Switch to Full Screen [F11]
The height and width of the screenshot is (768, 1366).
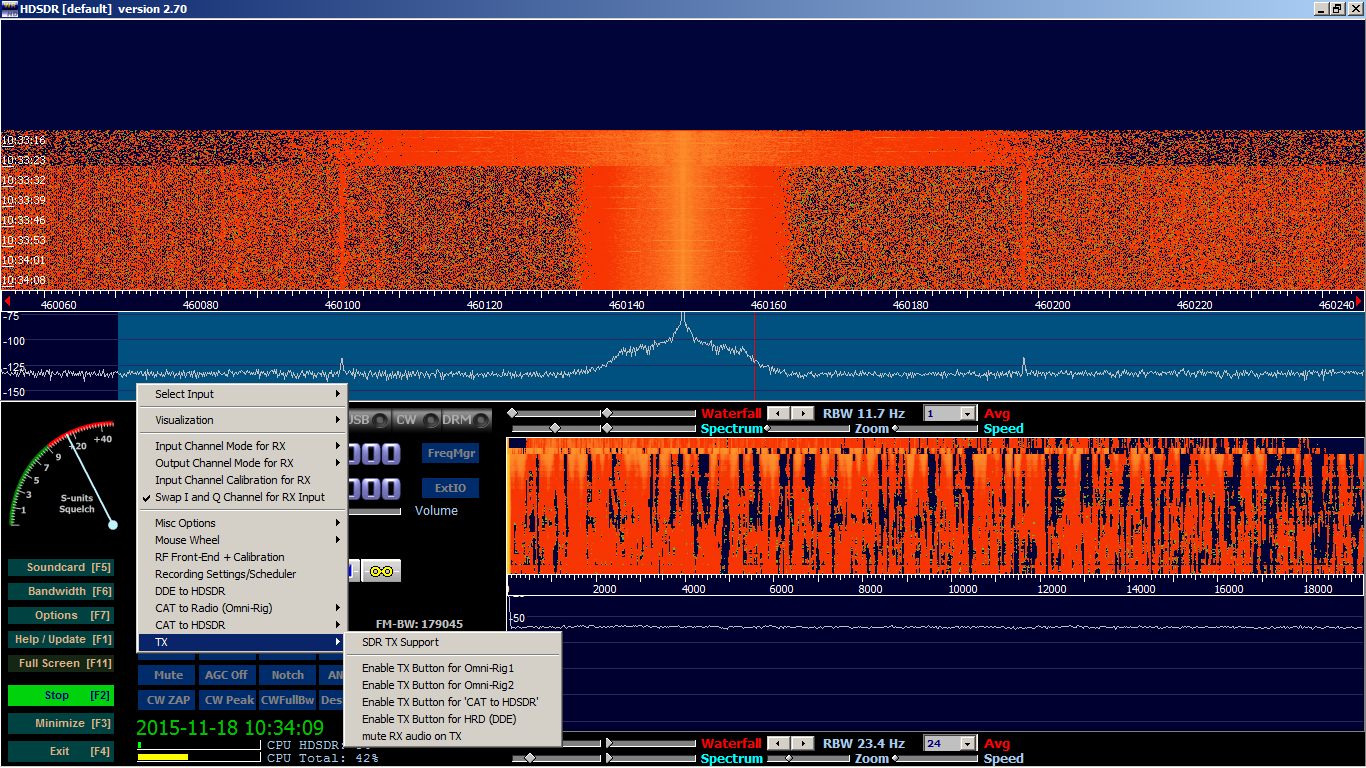coord(60,663)
